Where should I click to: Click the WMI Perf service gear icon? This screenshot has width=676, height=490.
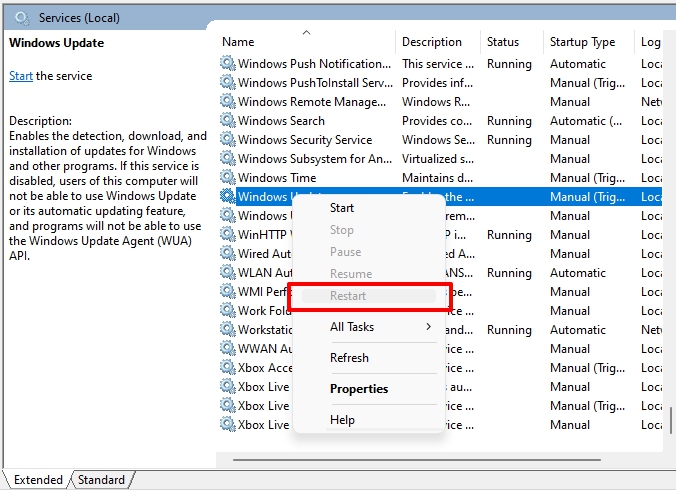point(228,291)
